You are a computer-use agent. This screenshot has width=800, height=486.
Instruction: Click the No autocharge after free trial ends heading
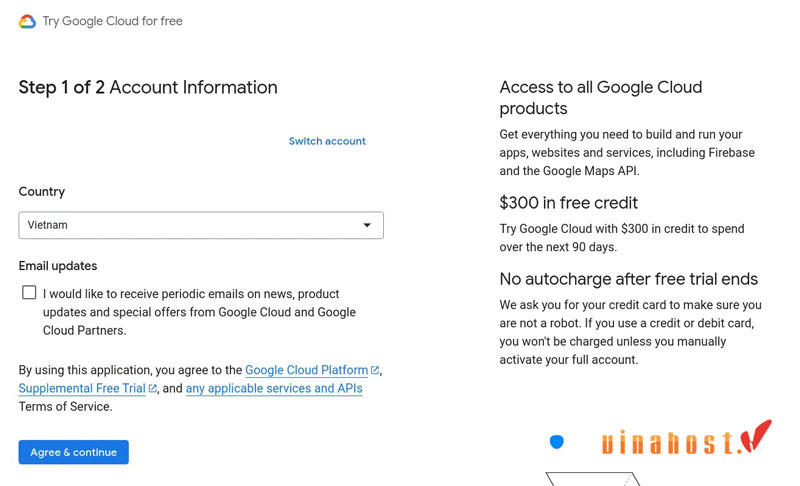(x=629, y=279)
